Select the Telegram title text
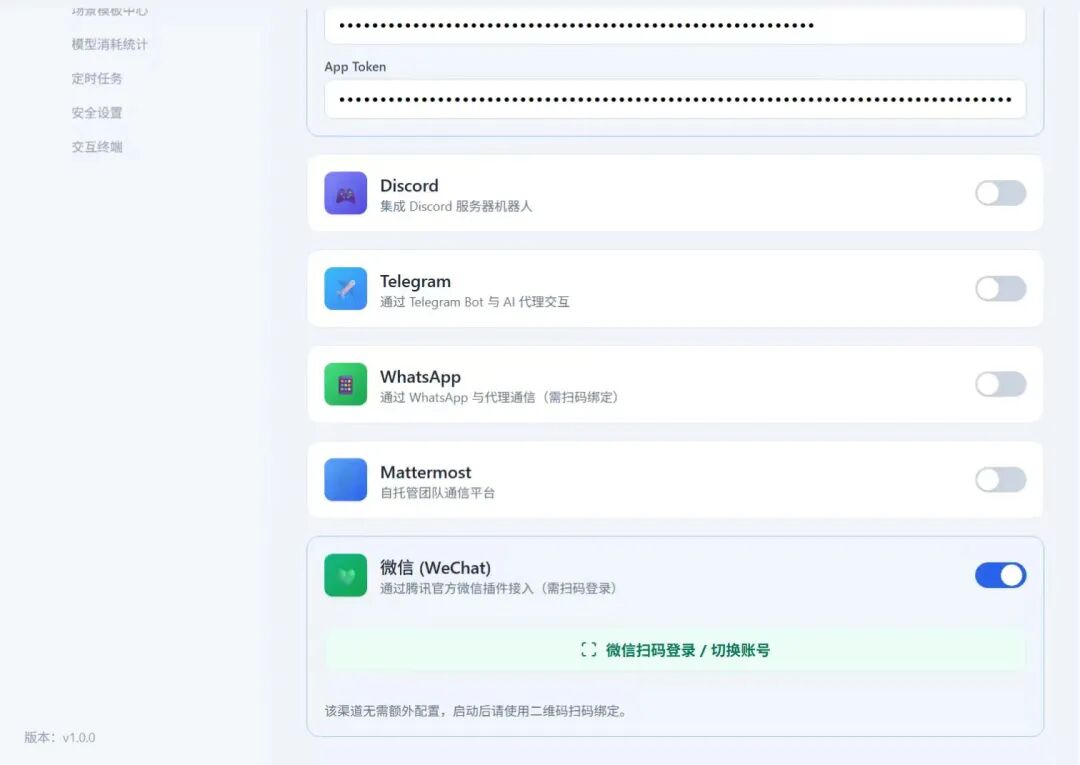 tap(415, 282)
